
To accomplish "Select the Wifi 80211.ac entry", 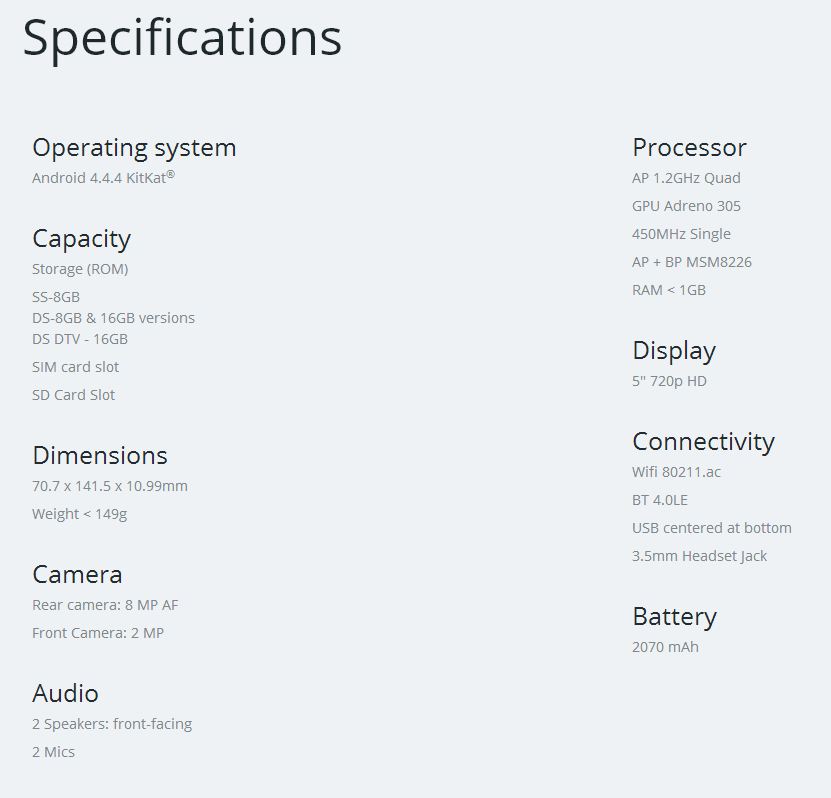I will click(676, 472).
